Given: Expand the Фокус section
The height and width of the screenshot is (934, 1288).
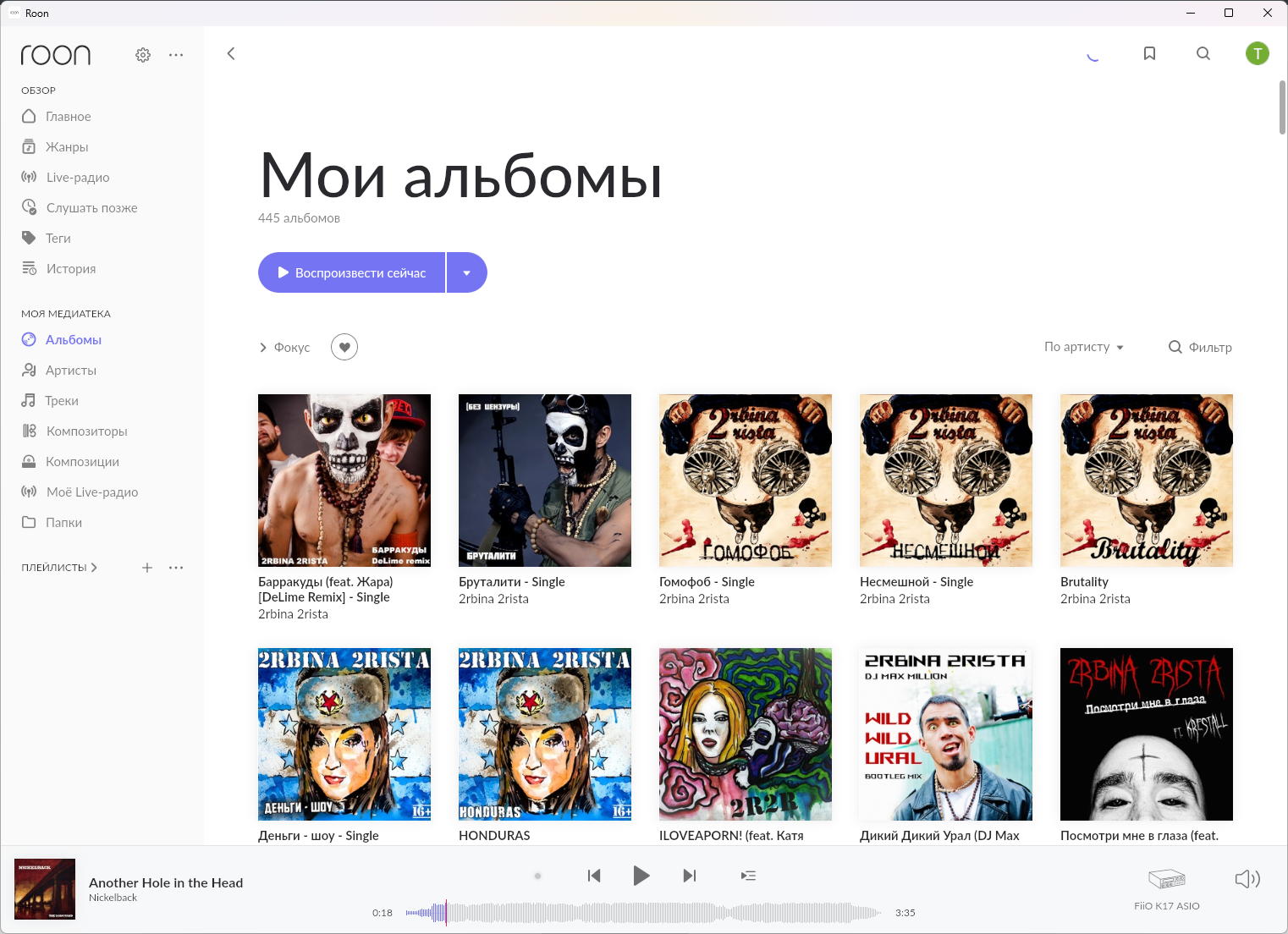Looking at the screenshot, I should pos(284,347).
